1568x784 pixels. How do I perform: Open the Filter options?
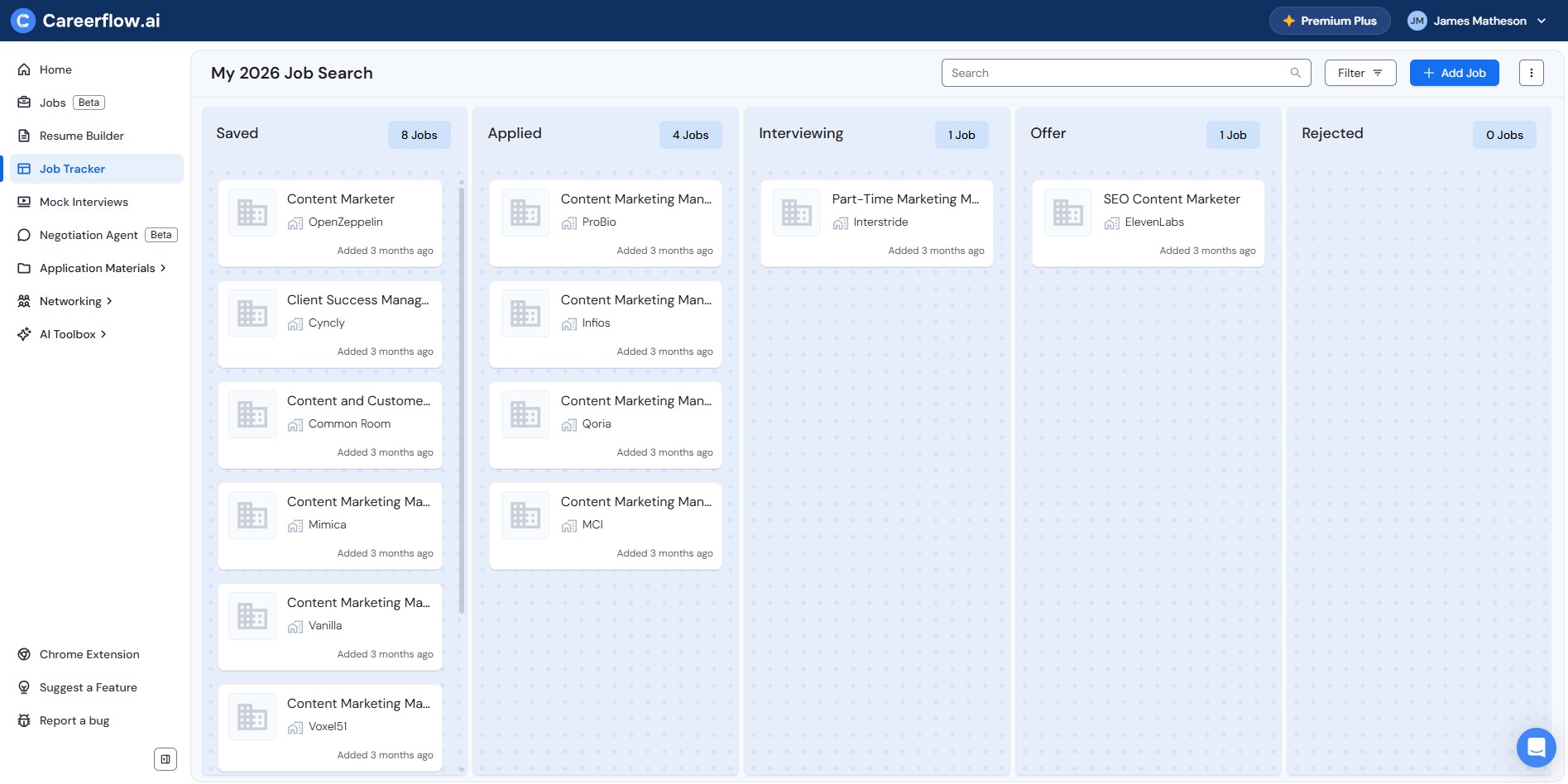pyautogui.click(x=1359, y=72)
